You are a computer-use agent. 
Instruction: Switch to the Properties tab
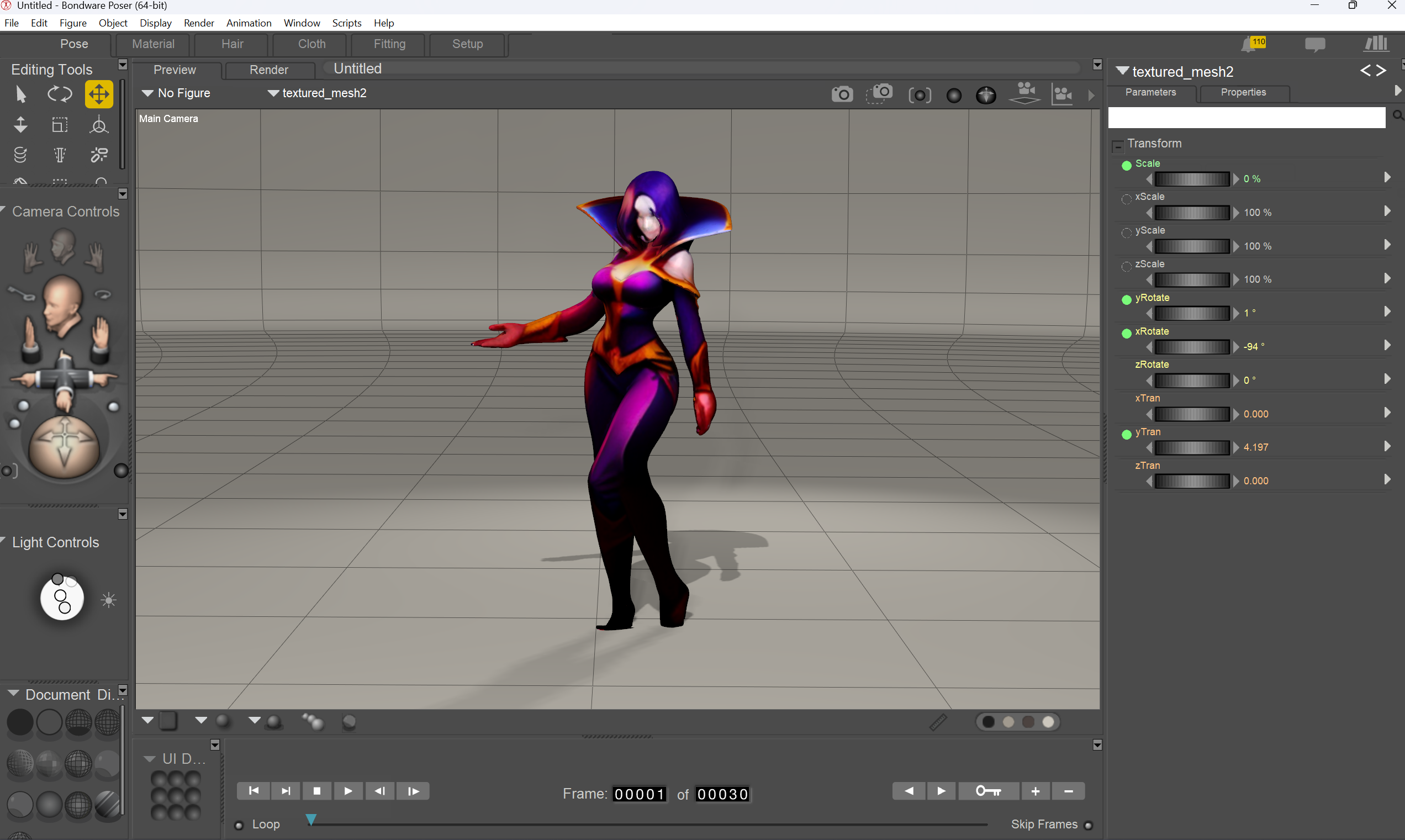click(1243, 92)
